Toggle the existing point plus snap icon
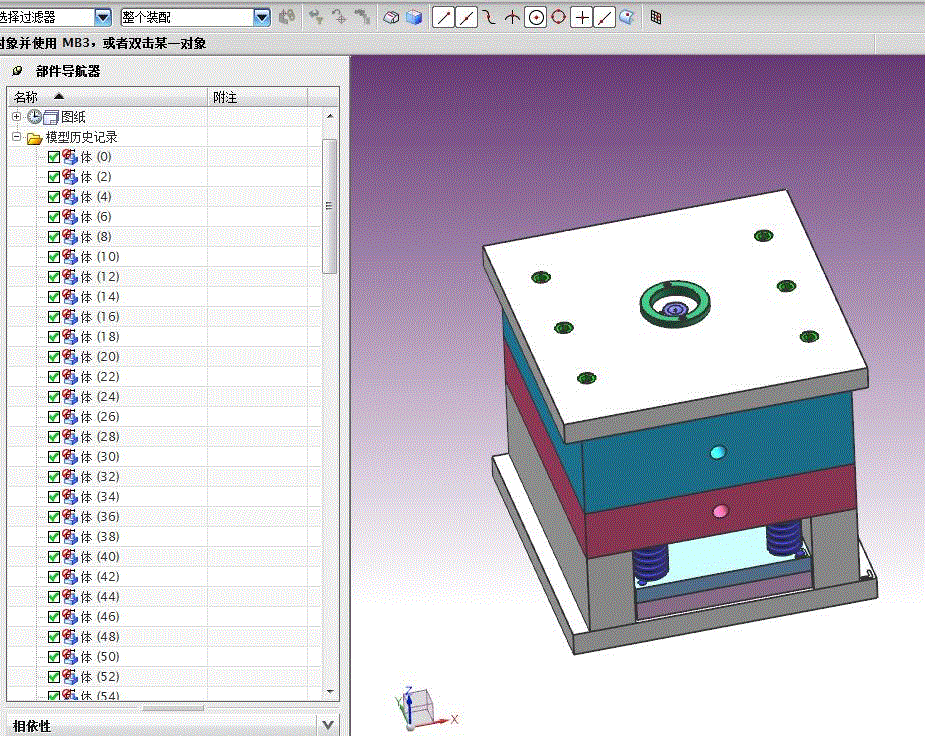This screenshot has height=736, width=925. click(582, 18)
